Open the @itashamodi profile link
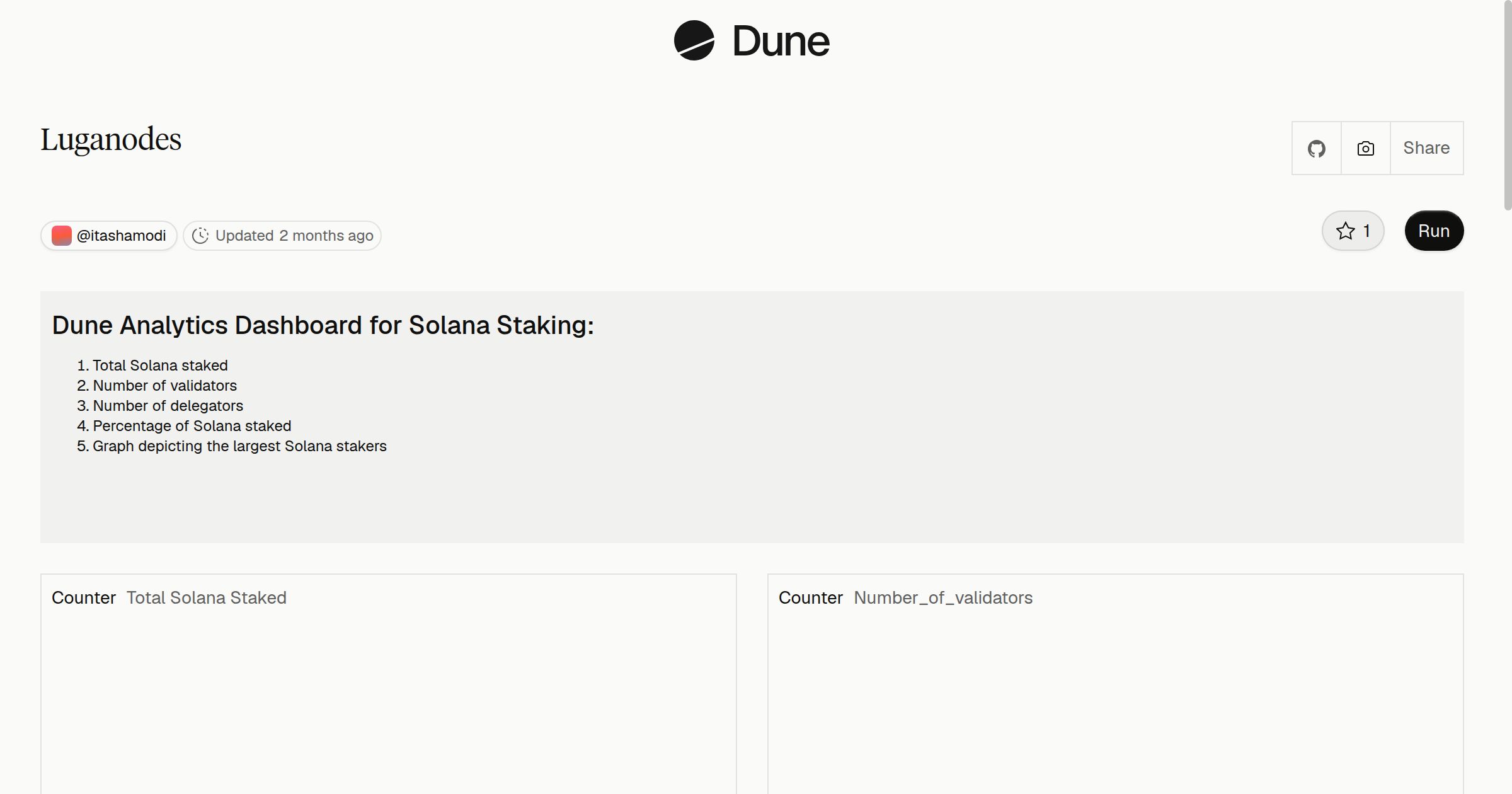The height and width of the screenshot is (794, 1512). (109, 236)
